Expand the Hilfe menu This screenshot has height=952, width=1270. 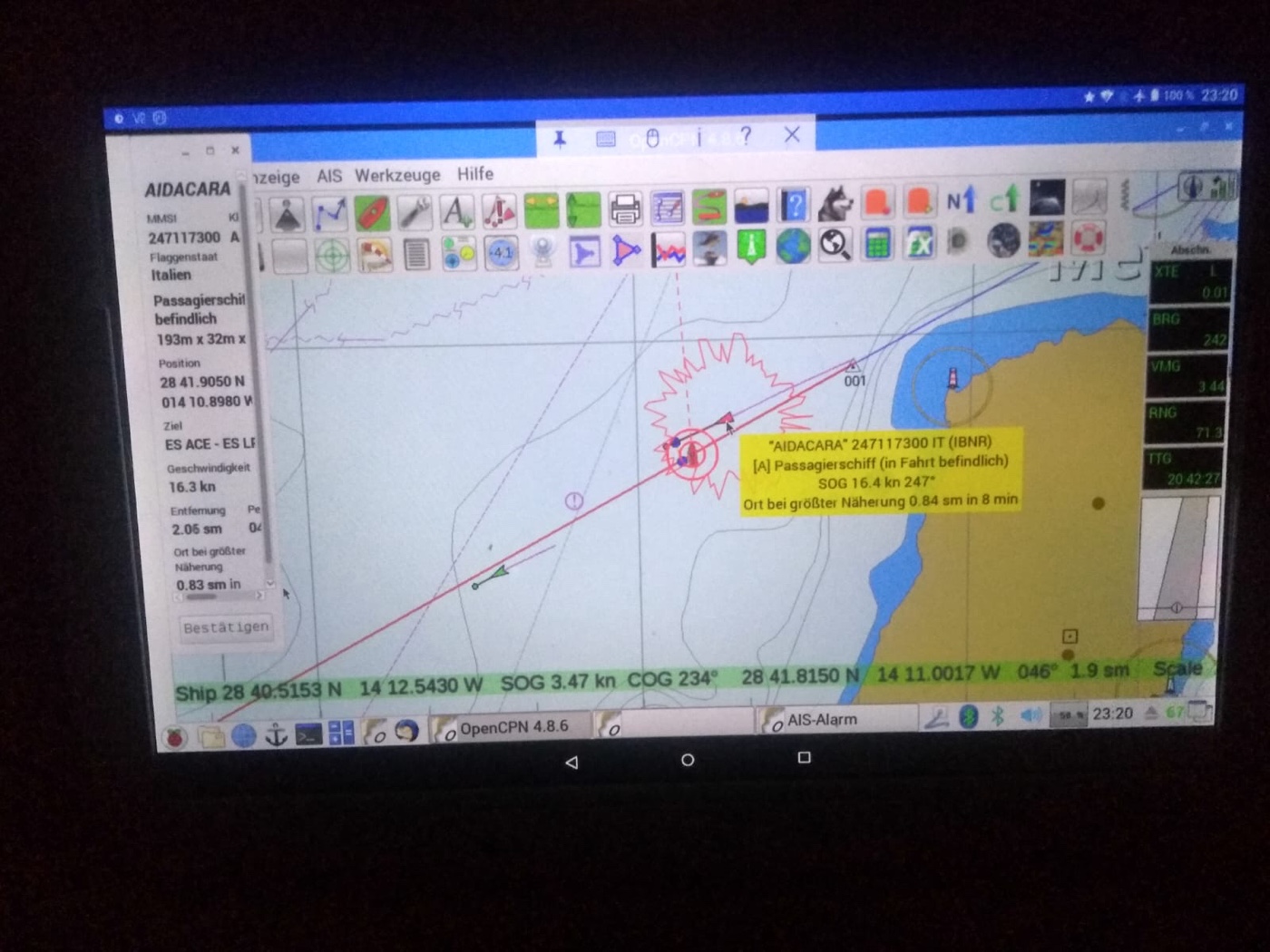point(475,173)
